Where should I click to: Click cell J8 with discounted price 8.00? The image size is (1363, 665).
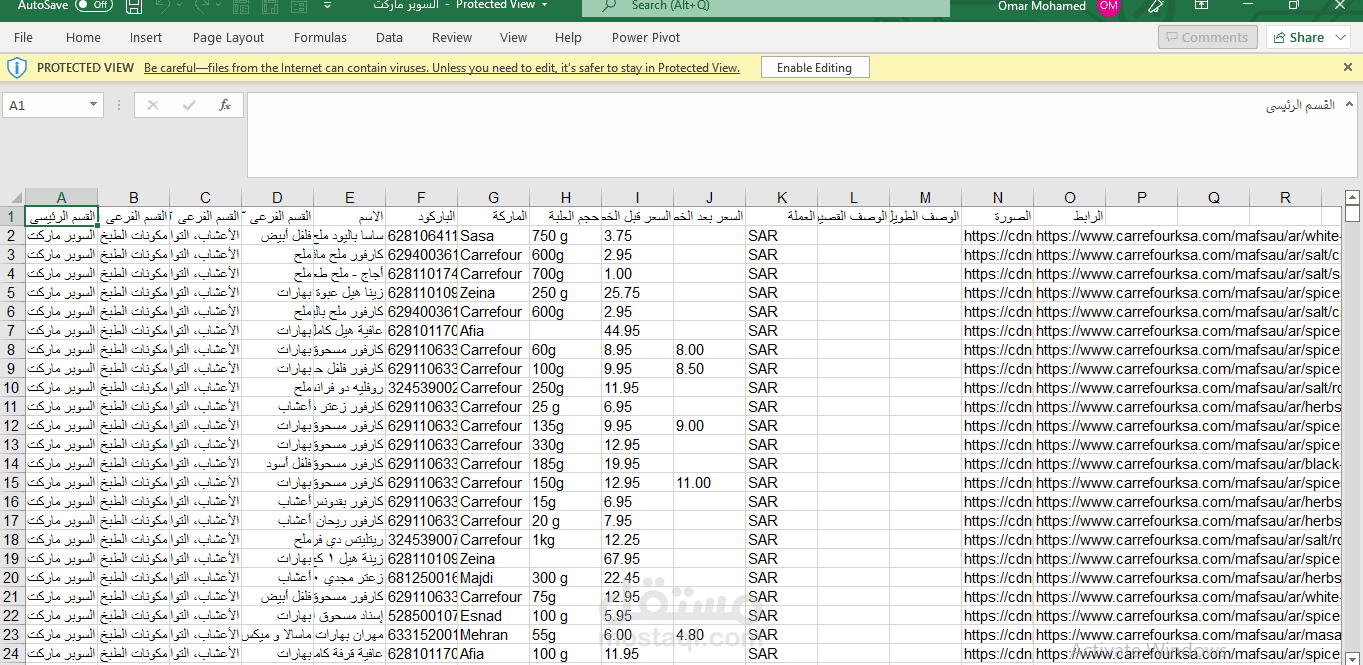(709, 350)
